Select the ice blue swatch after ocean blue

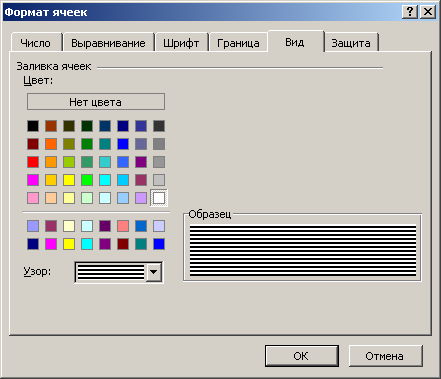coord(159,226)
